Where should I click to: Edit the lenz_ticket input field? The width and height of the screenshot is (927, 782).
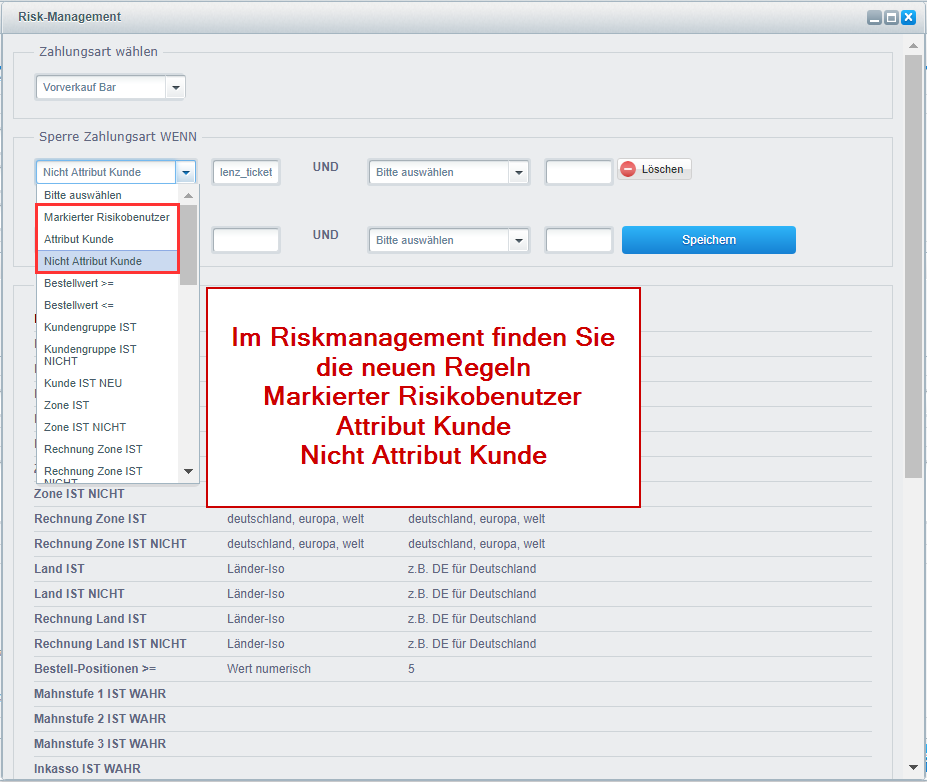click(x=246, y=173)
